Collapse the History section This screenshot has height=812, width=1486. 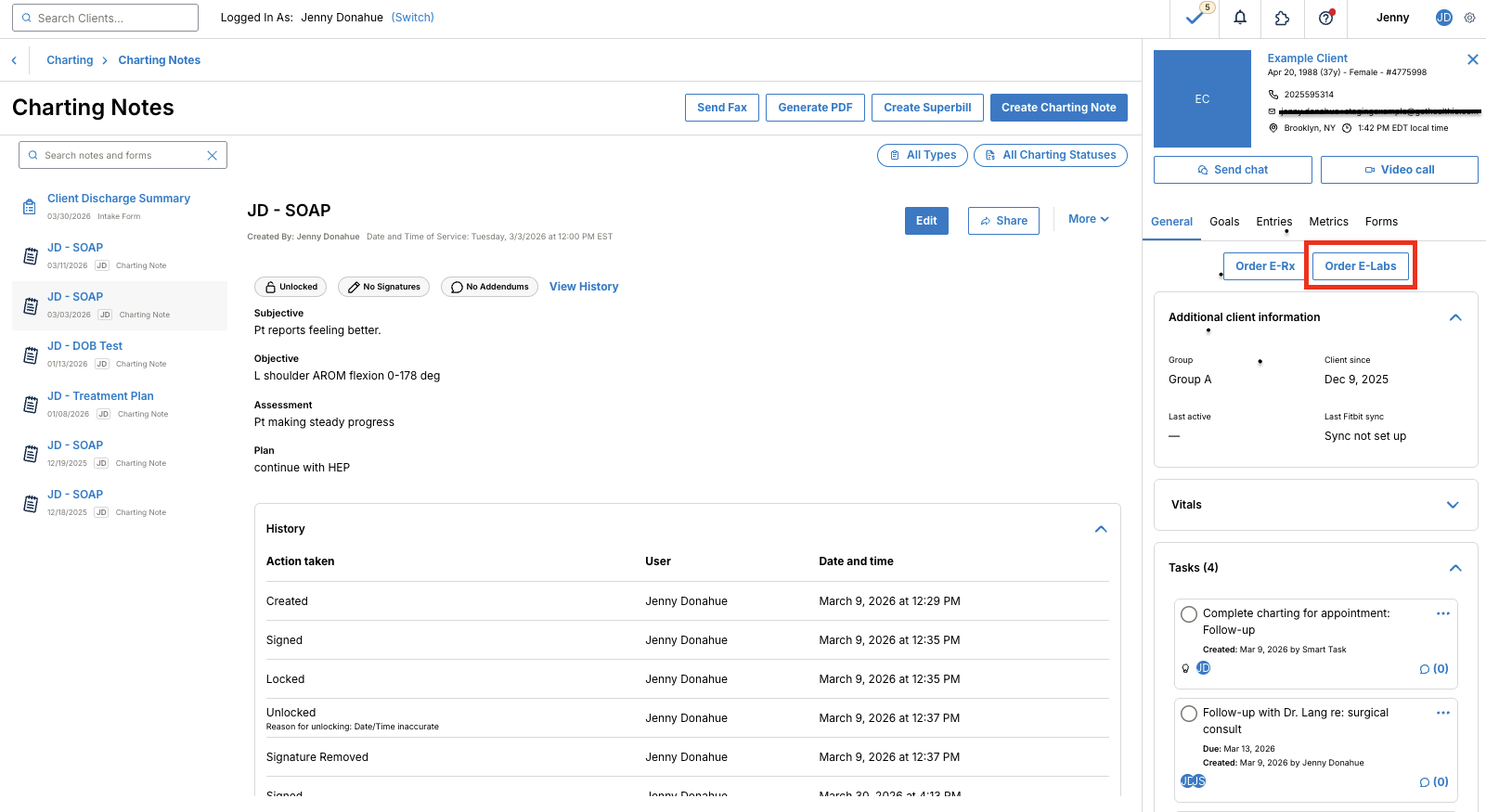[x=1101, y=529]
